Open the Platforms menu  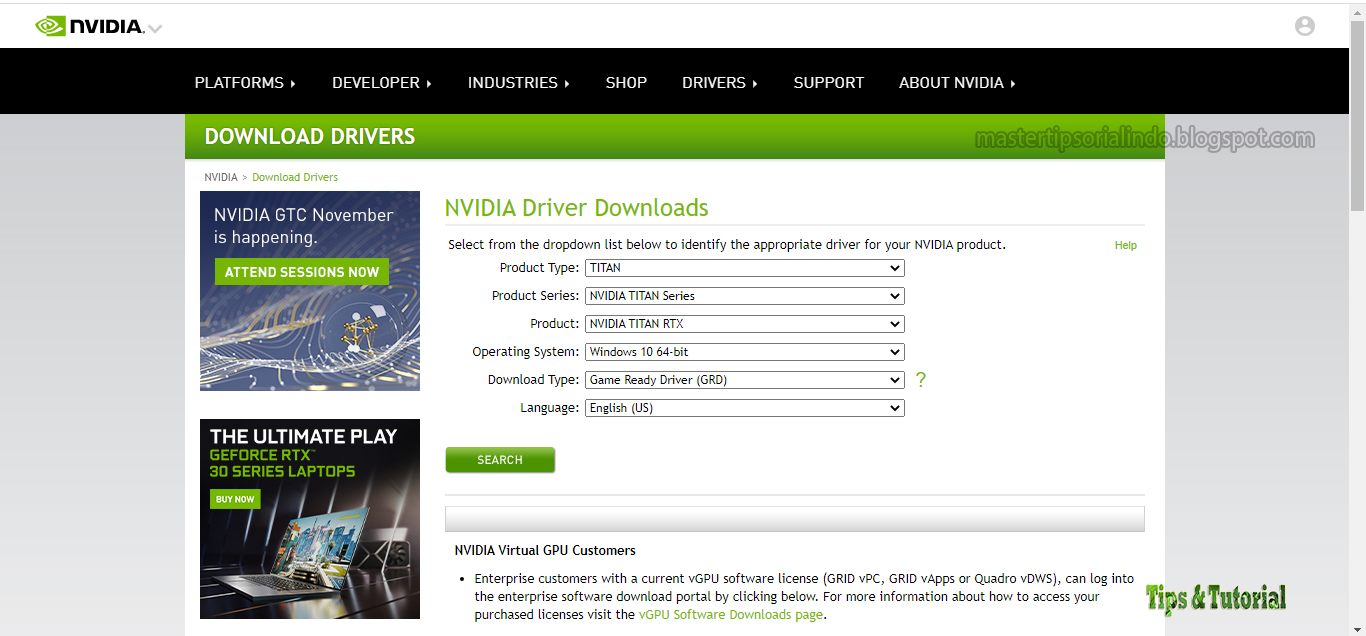245,83
